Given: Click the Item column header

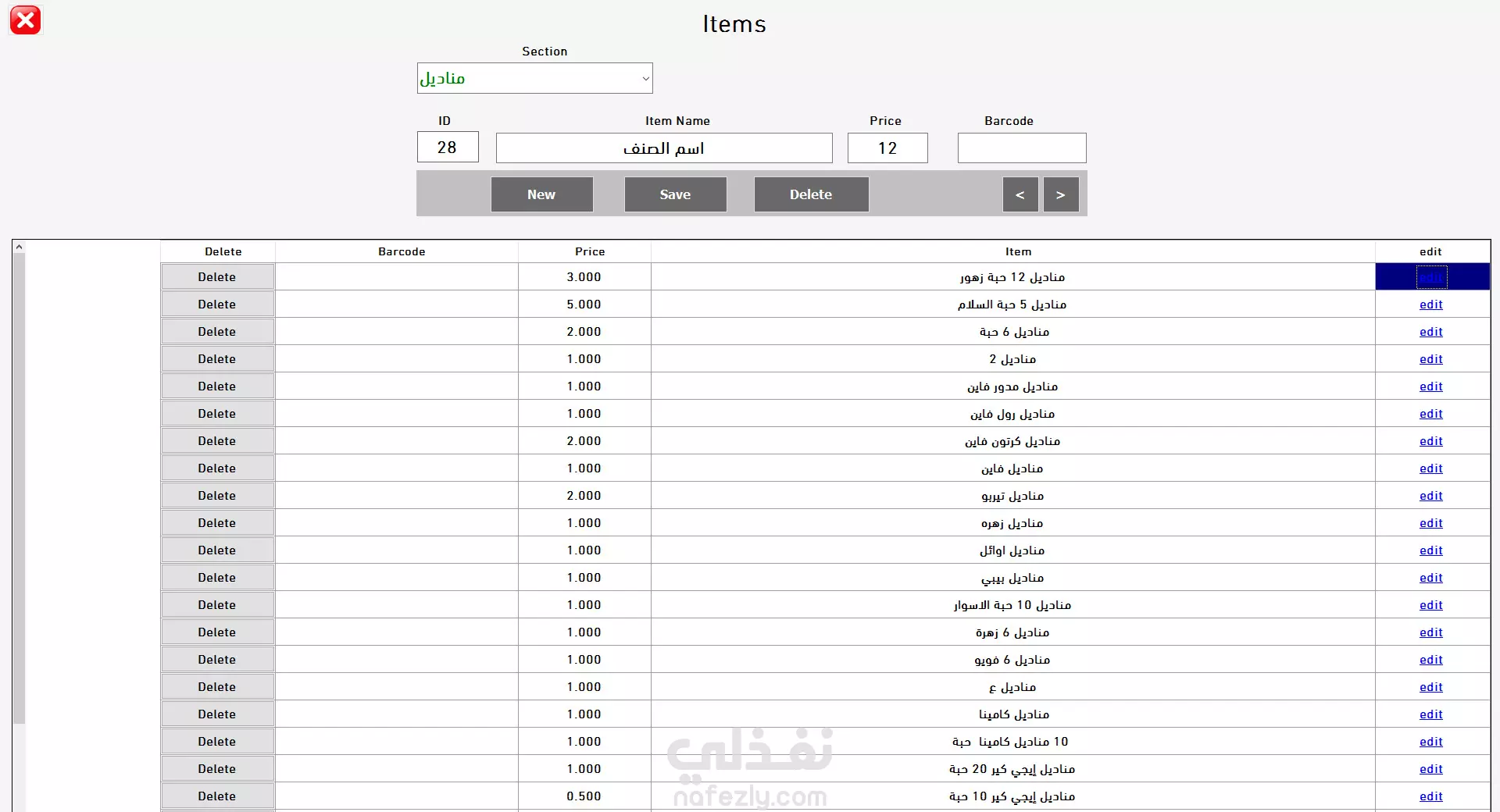Looking at the screenshot, I should 1018,251.
